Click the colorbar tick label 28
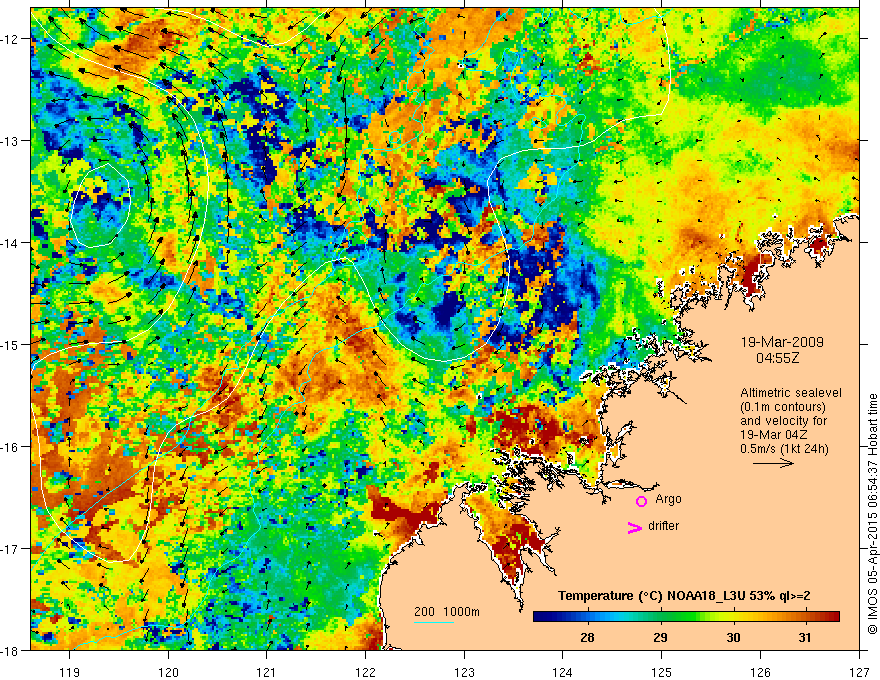The height and width of the screenshot is (680, 880). click(x=587, y=638)
